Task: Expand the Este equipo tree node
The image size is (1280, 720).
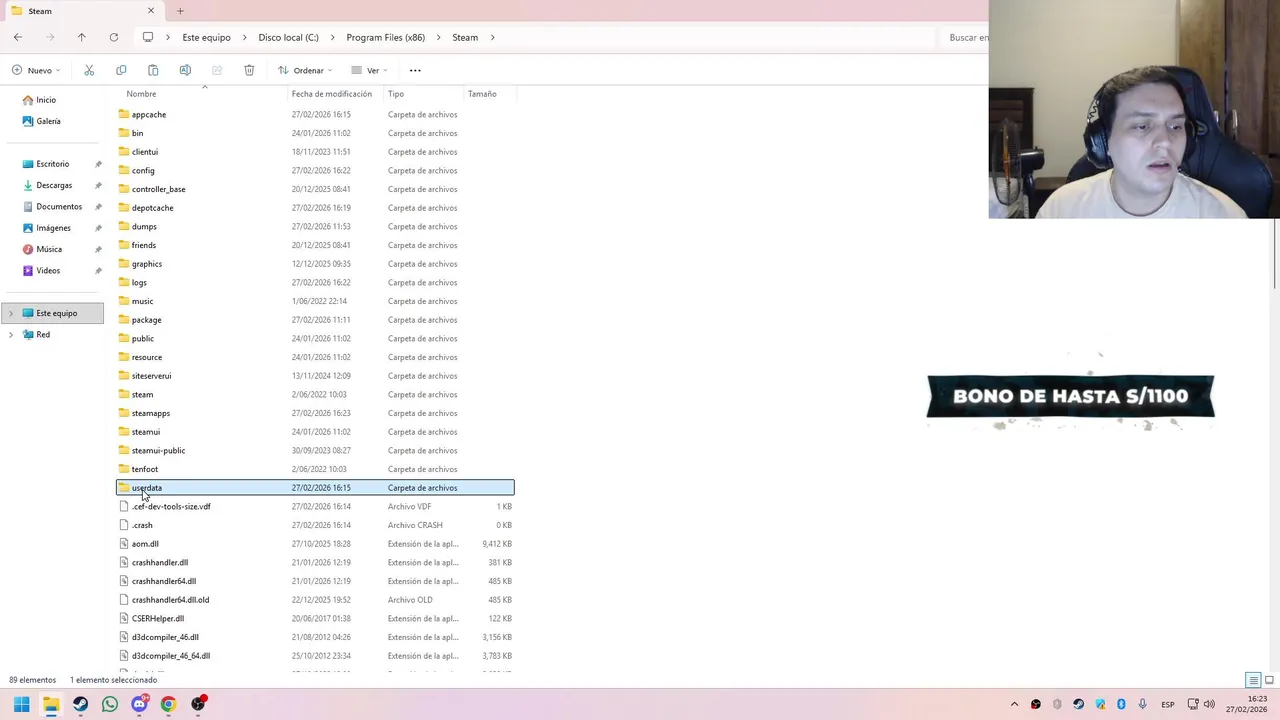Action: click(11, 313)
